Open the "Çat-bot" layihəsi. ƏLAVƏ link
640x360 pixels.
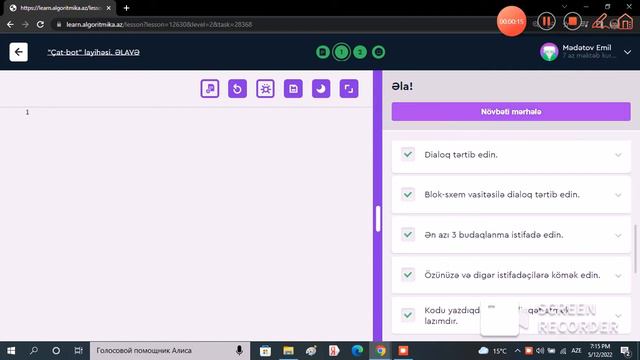(93, 52)
